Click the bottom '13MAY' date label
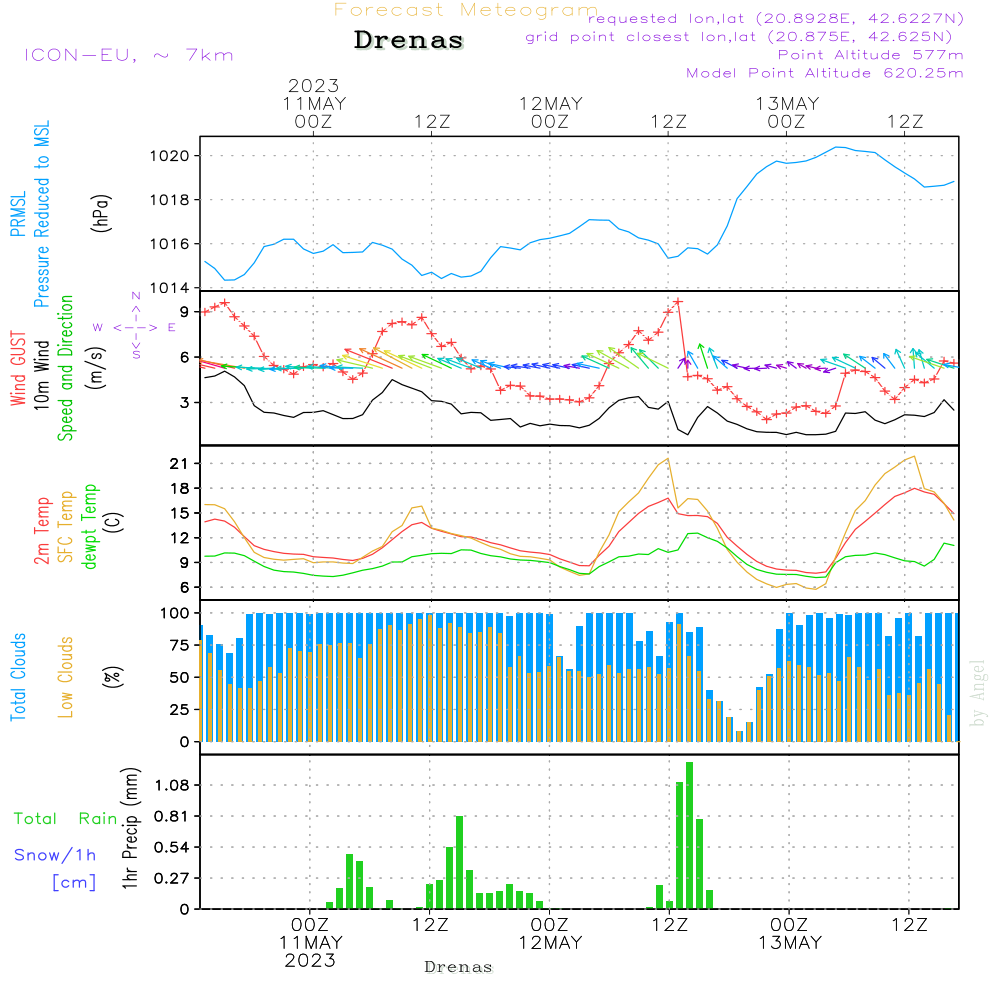 tap(790, 943)
